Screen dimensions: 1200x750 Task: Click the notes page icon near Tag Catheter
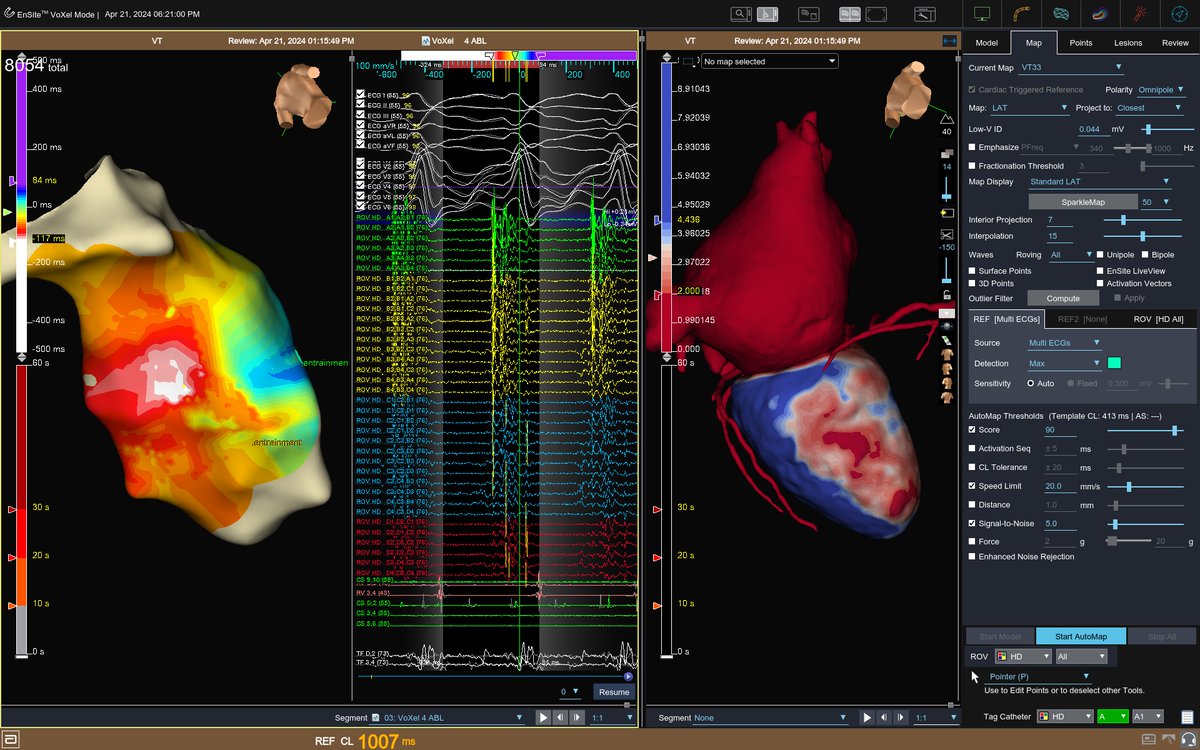tap(1187, 716)
